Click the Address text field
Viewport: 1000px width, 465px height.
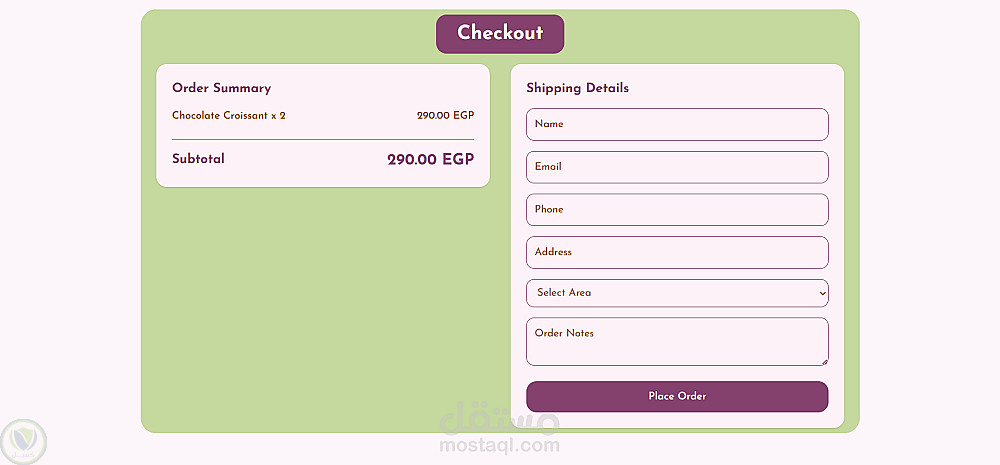click(676, 253)
